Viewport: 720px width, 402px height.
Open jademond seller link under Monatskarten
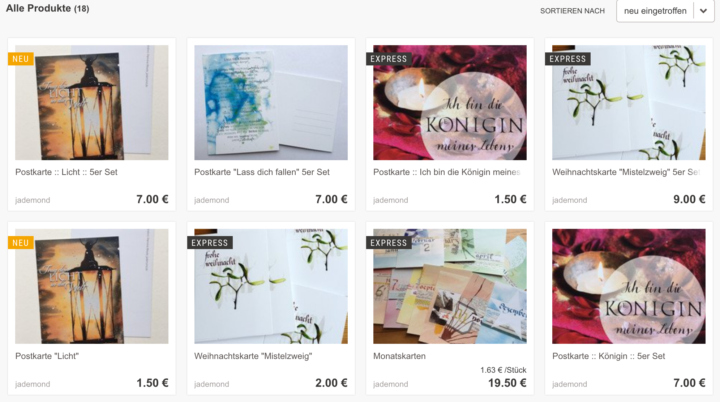pyautogui.click(x=390, y=384)
